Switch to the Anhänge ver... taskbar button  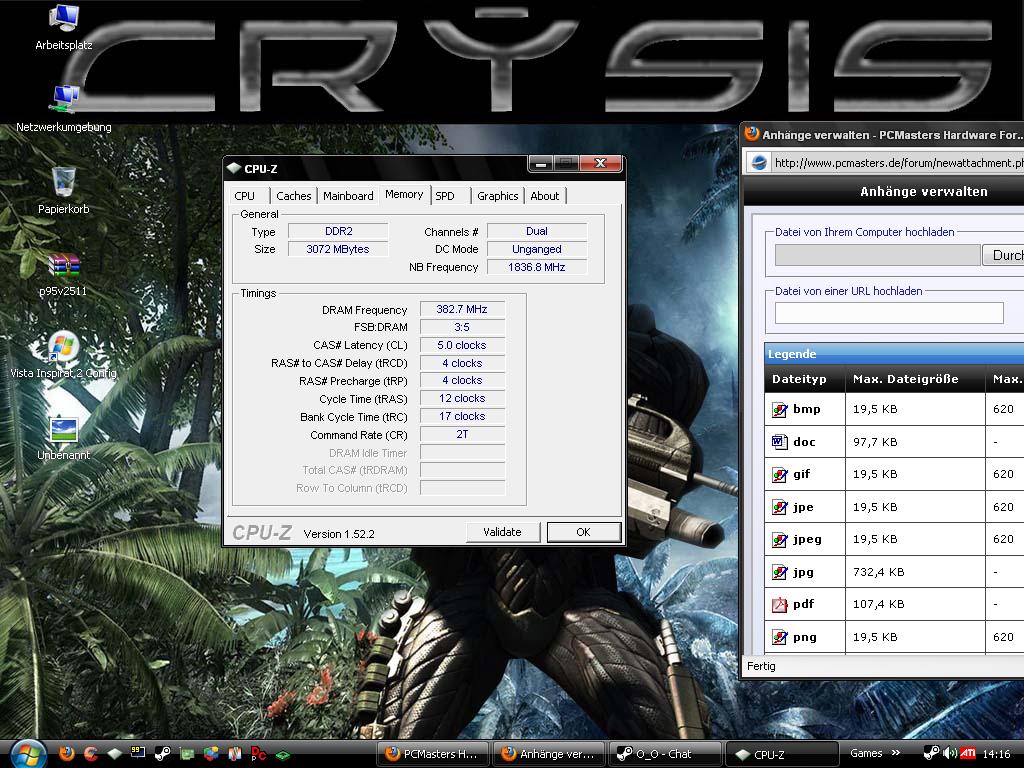coord(550,754)
